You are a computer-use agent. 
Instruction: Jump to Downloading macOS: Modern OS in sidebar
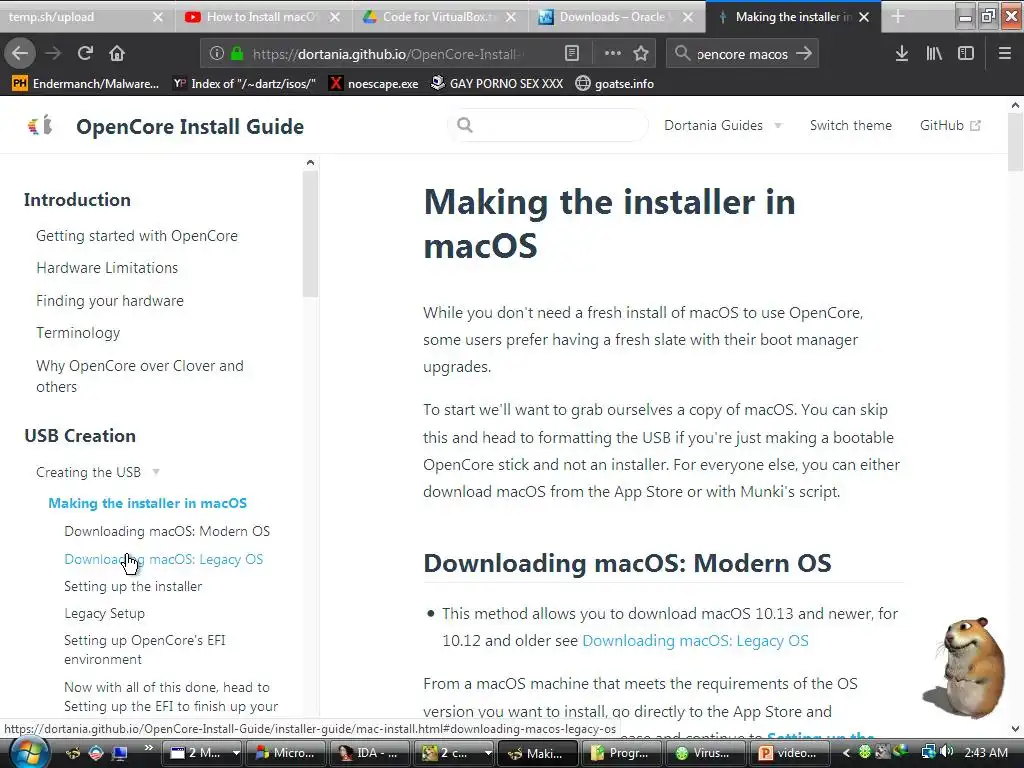coord(167,531)
